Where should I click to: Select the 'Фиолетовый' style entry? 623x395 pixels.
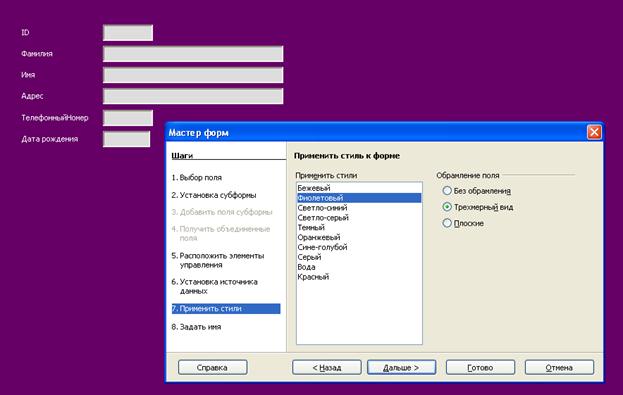coord(359,198)
